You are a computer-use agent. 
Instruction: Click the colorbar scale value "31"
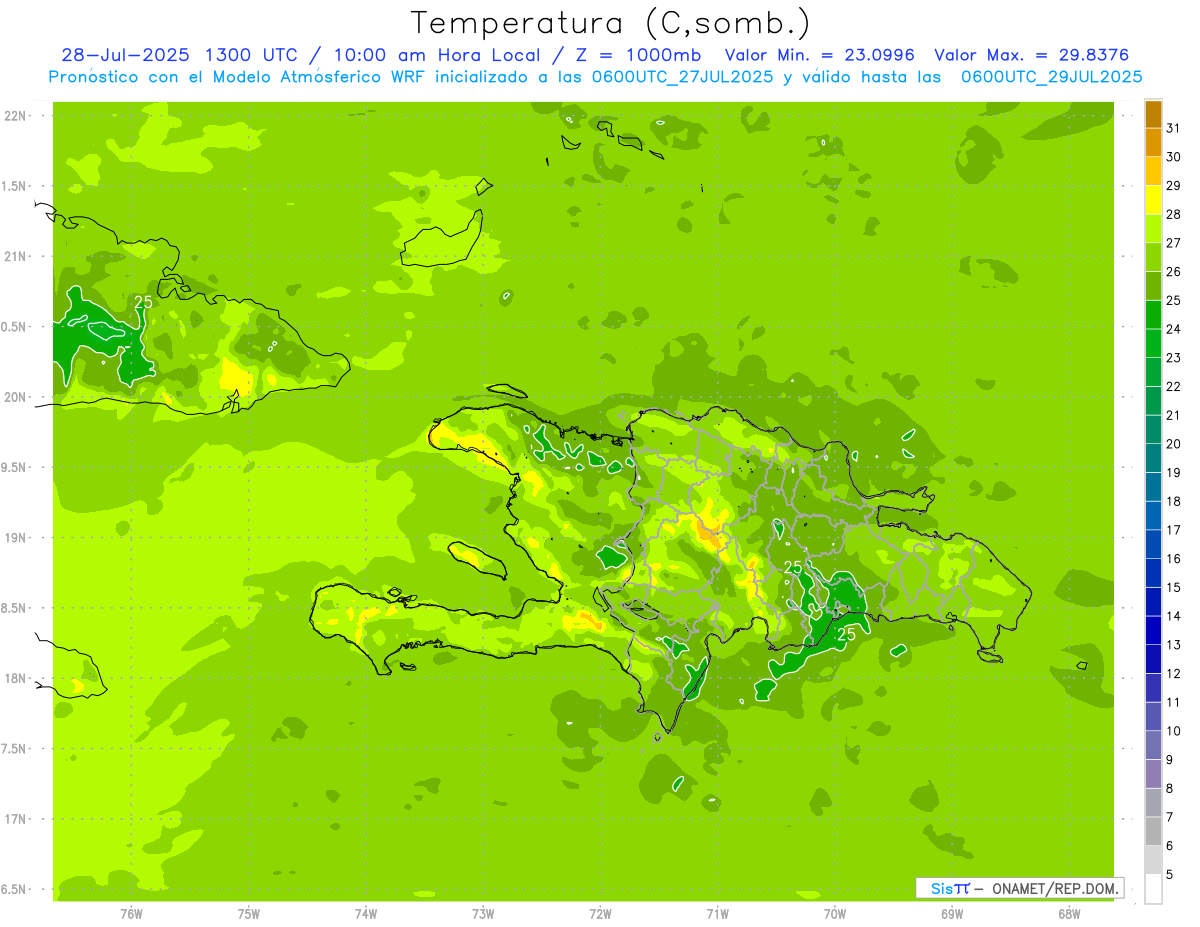(1174, 128)
